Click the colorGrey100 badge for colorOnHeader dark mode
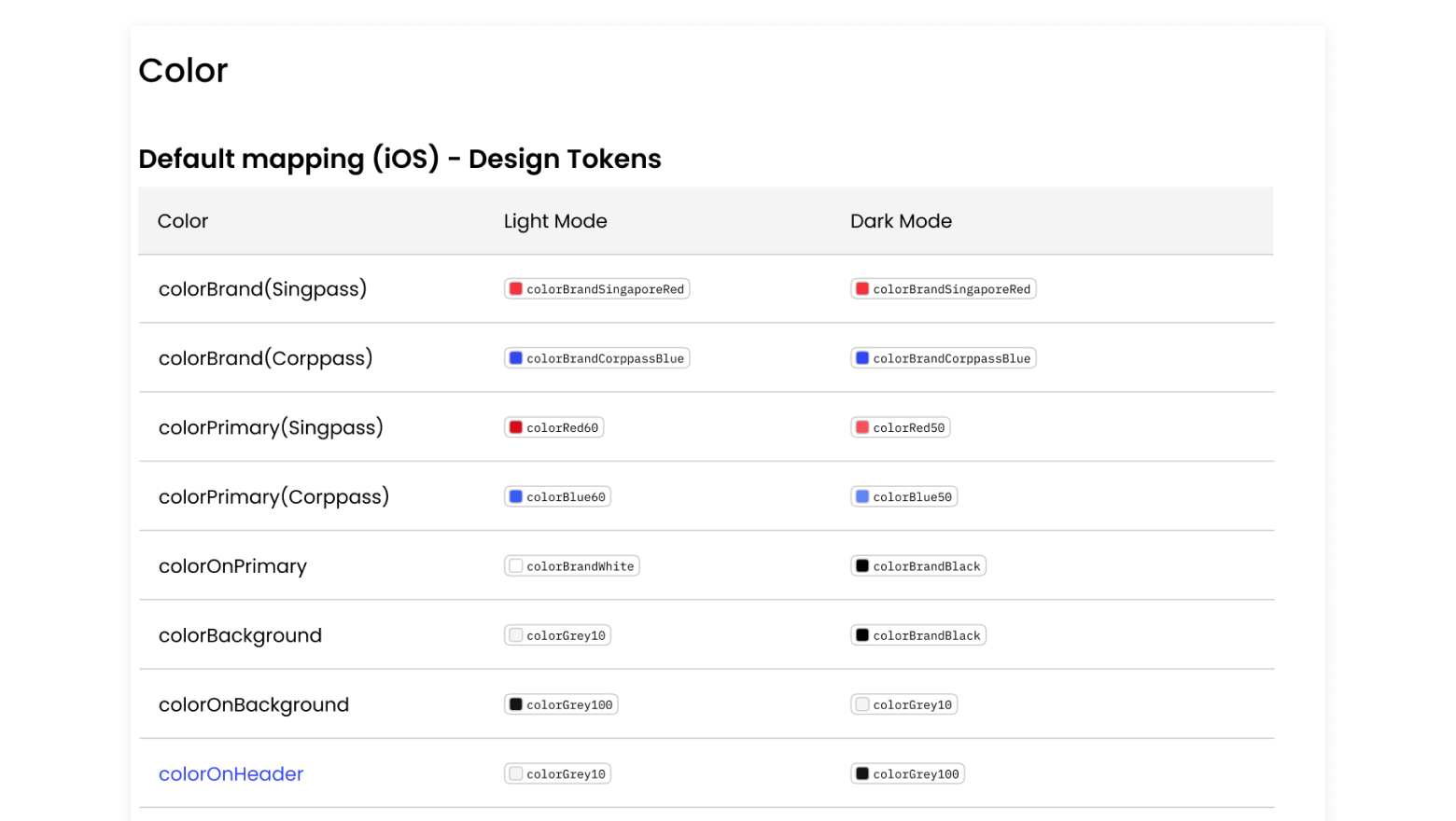 [x=906, y=773]
